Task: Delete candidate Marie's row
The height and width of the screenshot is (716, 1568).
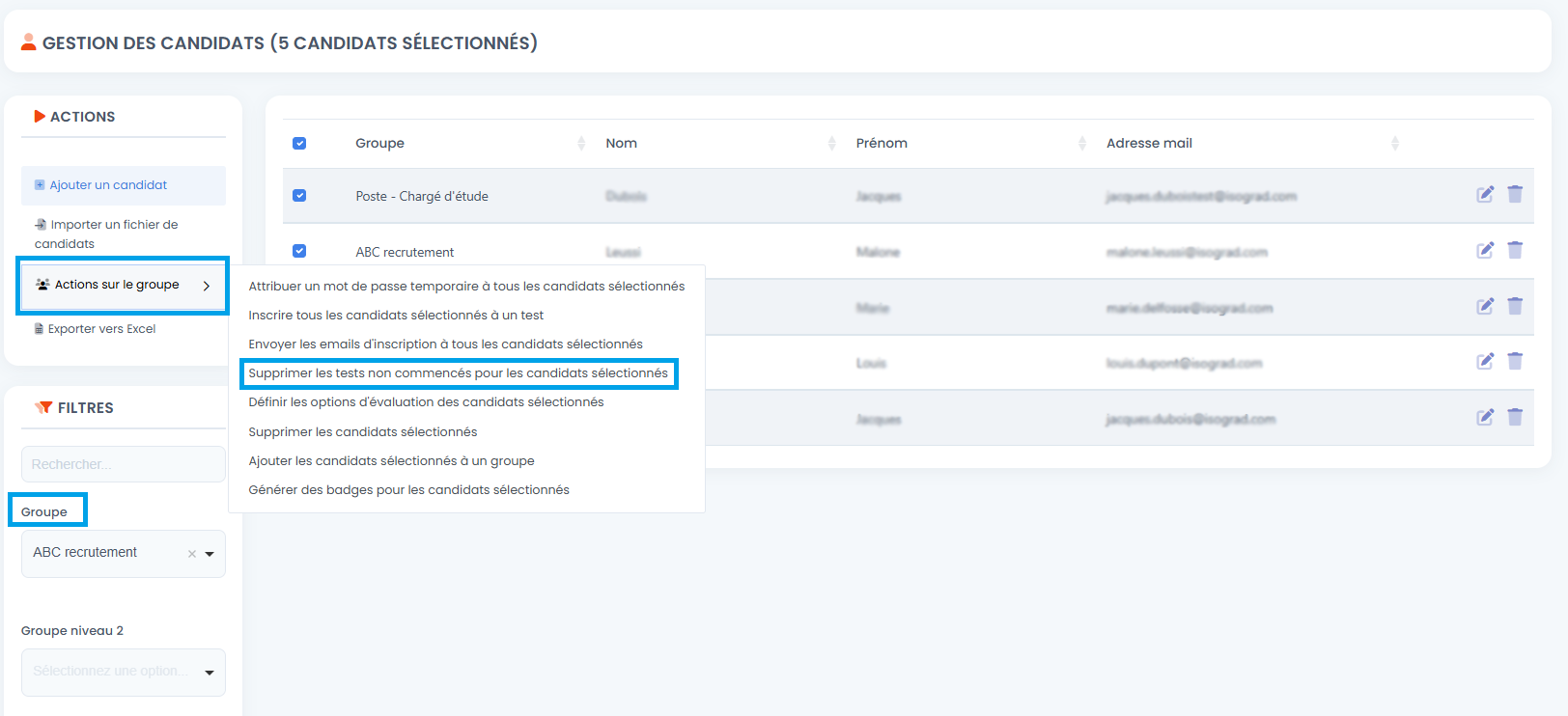Action: pos(1515,306)
